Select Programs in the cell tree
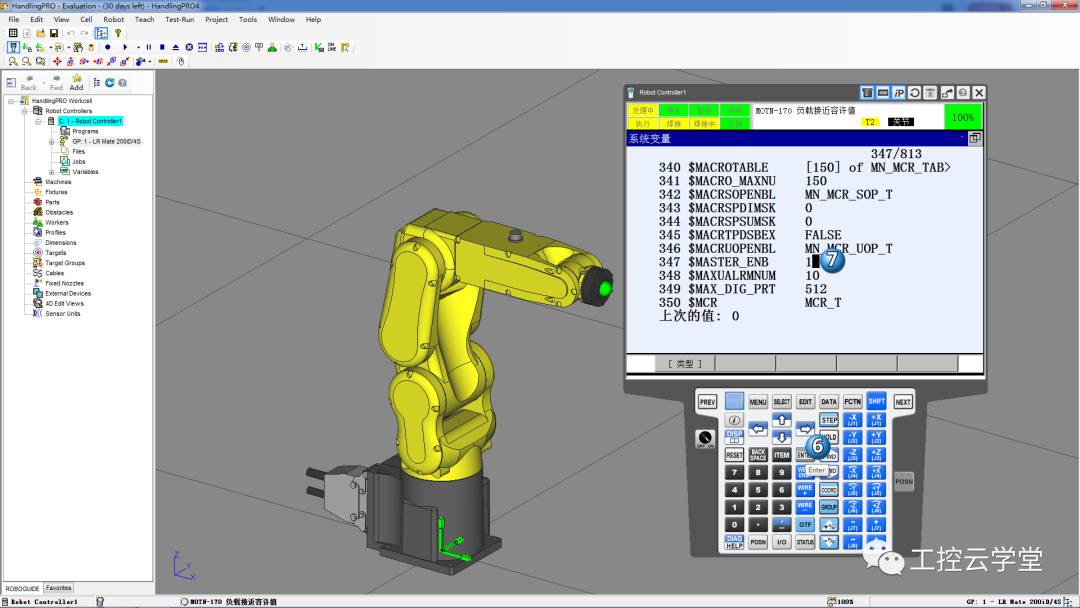 (85, 131)
